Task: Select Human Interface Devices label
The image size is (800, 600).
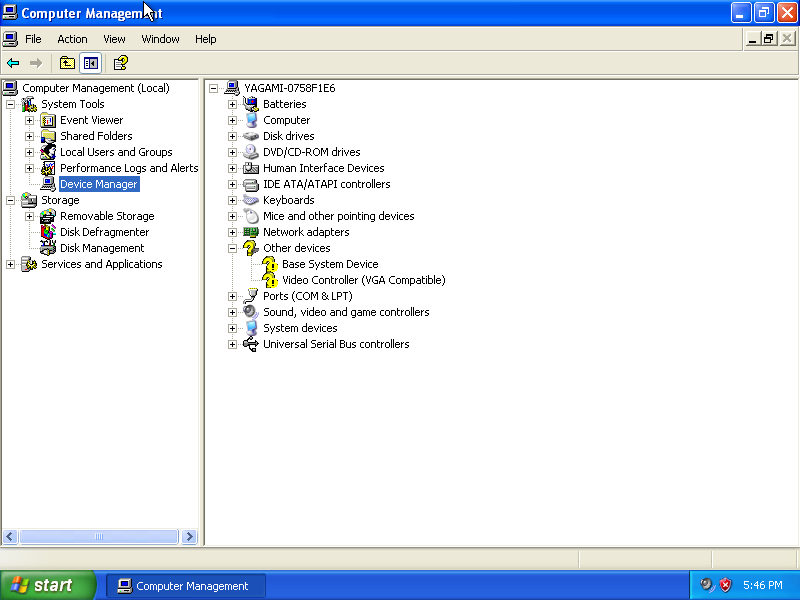Action: (323, 168)
